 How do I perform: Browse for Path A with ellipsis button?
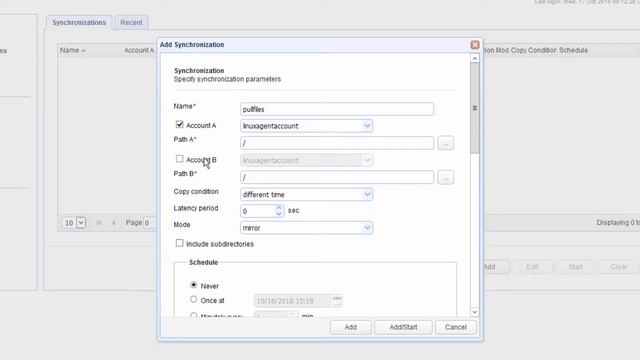pyautogui.click(x=445, y=143)
